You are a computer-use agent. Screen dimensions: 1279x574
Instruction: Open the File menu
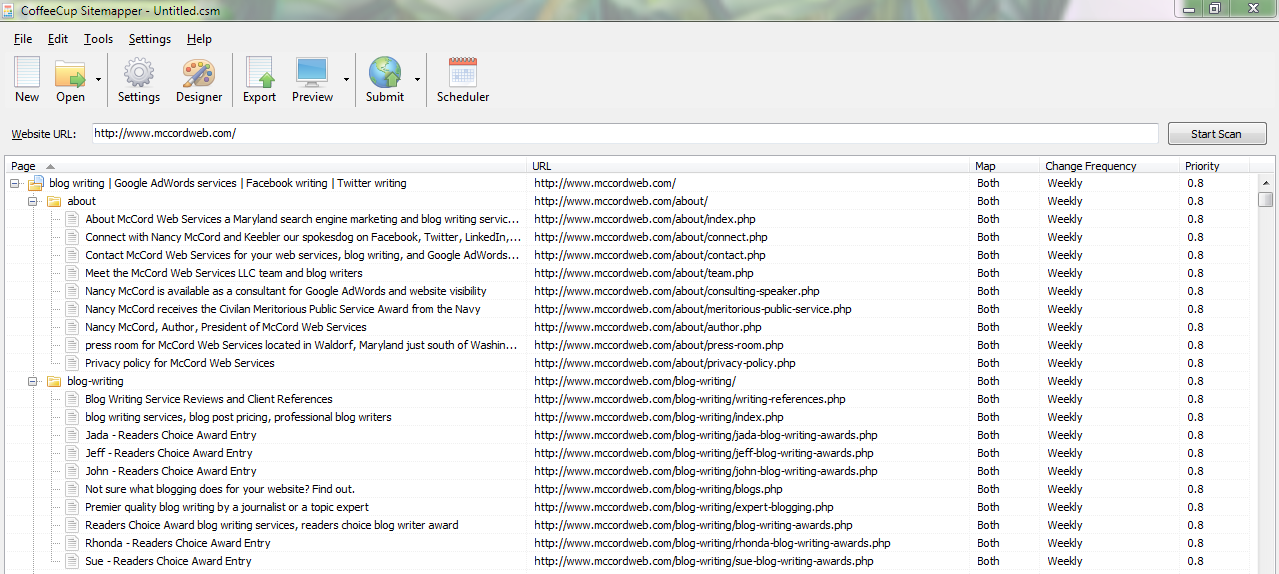point(23,39)
